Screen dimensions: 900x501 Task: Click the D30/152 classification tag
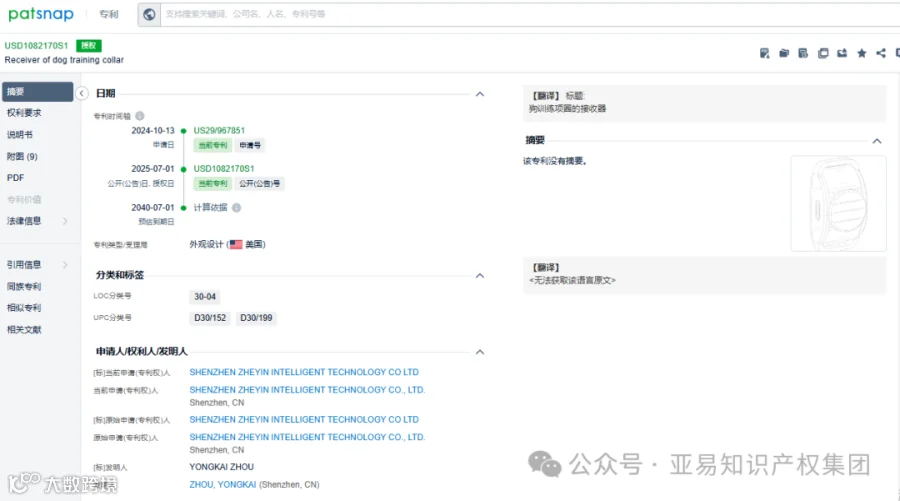click(210, 318)
